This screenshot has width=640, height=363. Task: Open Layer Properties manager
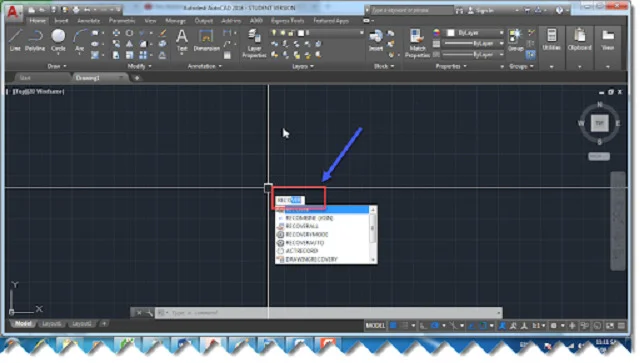(x=254, y=43)
